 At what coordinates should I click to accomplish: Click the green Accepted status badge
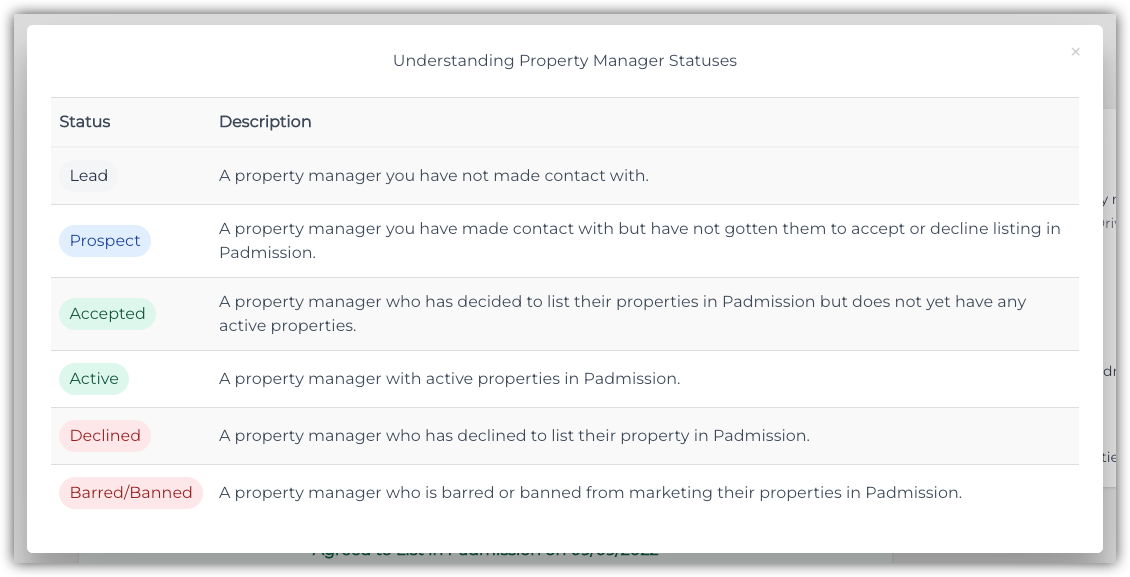pos(107,314)
